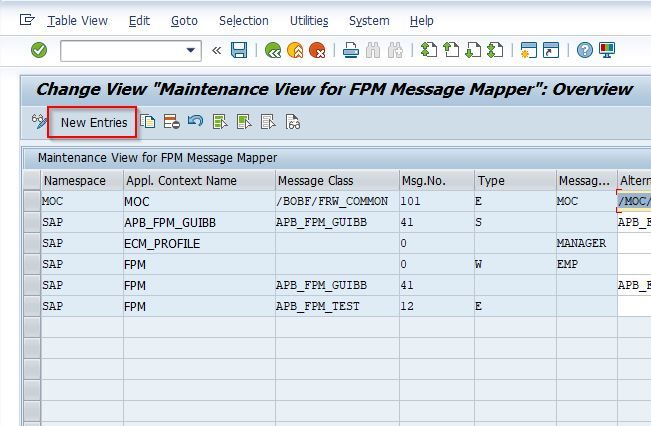Click the yellow Exit icon
The height and width of the screenshot is (426, 651).
(x=295, y=51)
